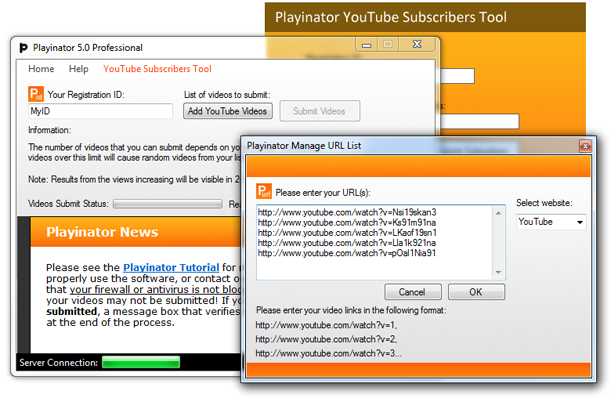Click the Registration ID field containing MyID
The height and width of the screenshot is (398, 611).
tap(100, 111)
